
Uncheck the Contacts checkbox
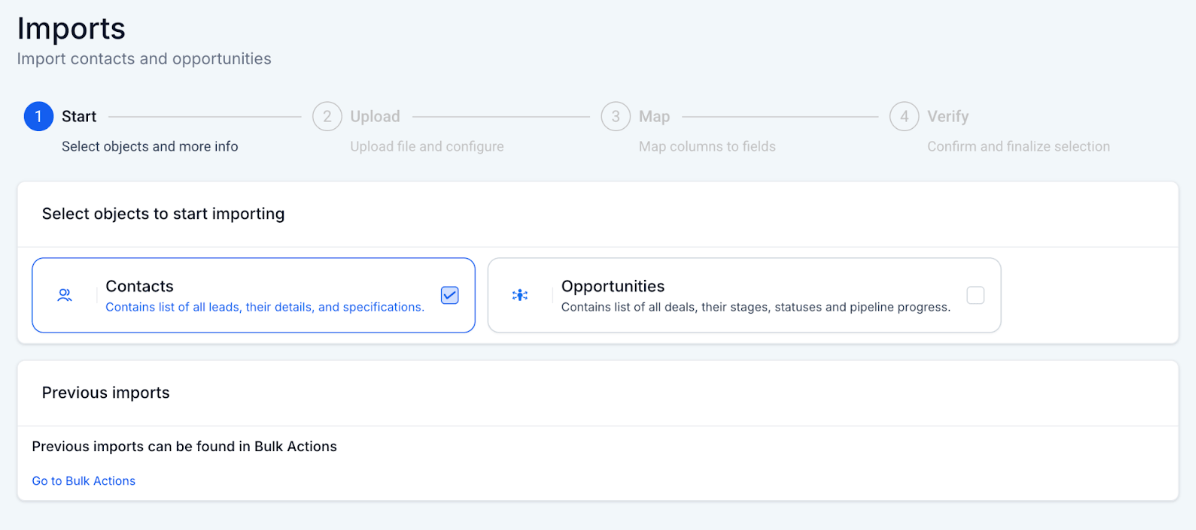[x=450, y=295]
